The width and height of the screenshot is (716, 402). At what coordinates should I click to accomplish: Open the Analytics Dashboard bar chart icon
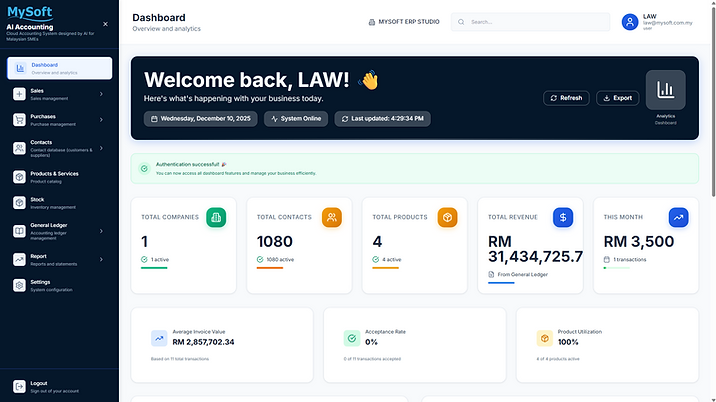665,90
